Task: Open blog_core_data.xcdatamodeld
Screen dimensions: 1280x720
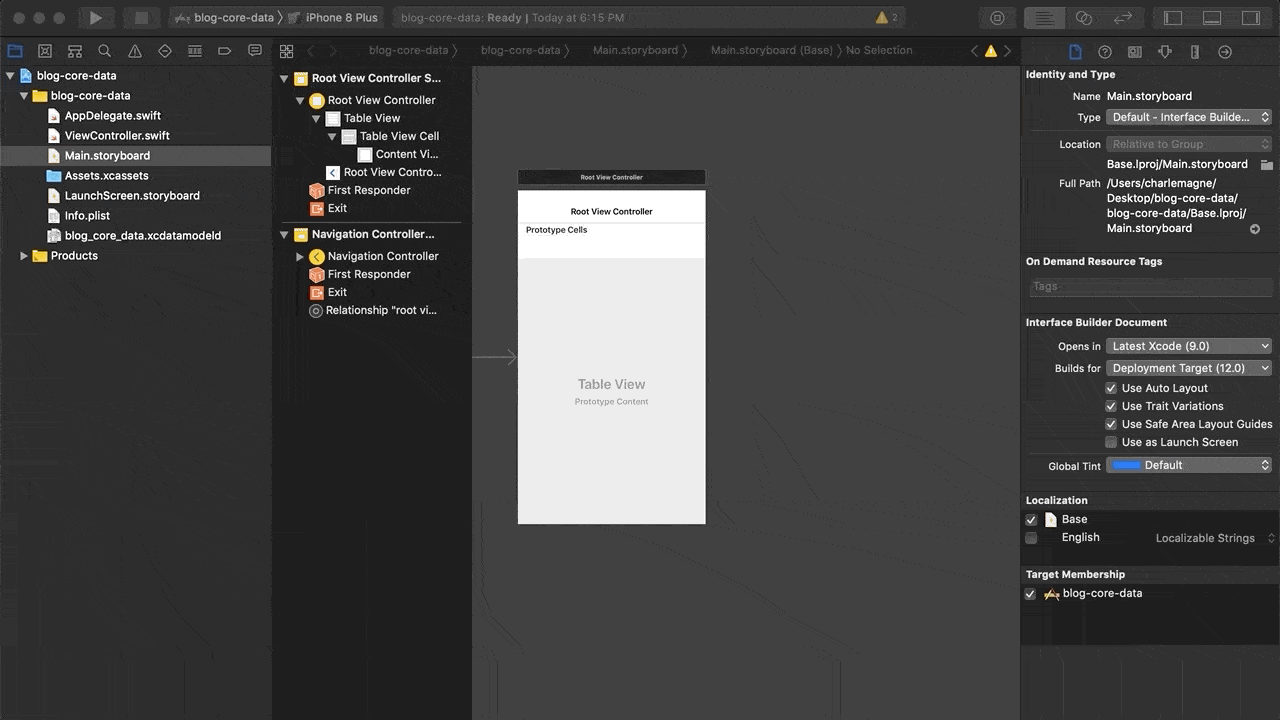Action: click(142, 236)
